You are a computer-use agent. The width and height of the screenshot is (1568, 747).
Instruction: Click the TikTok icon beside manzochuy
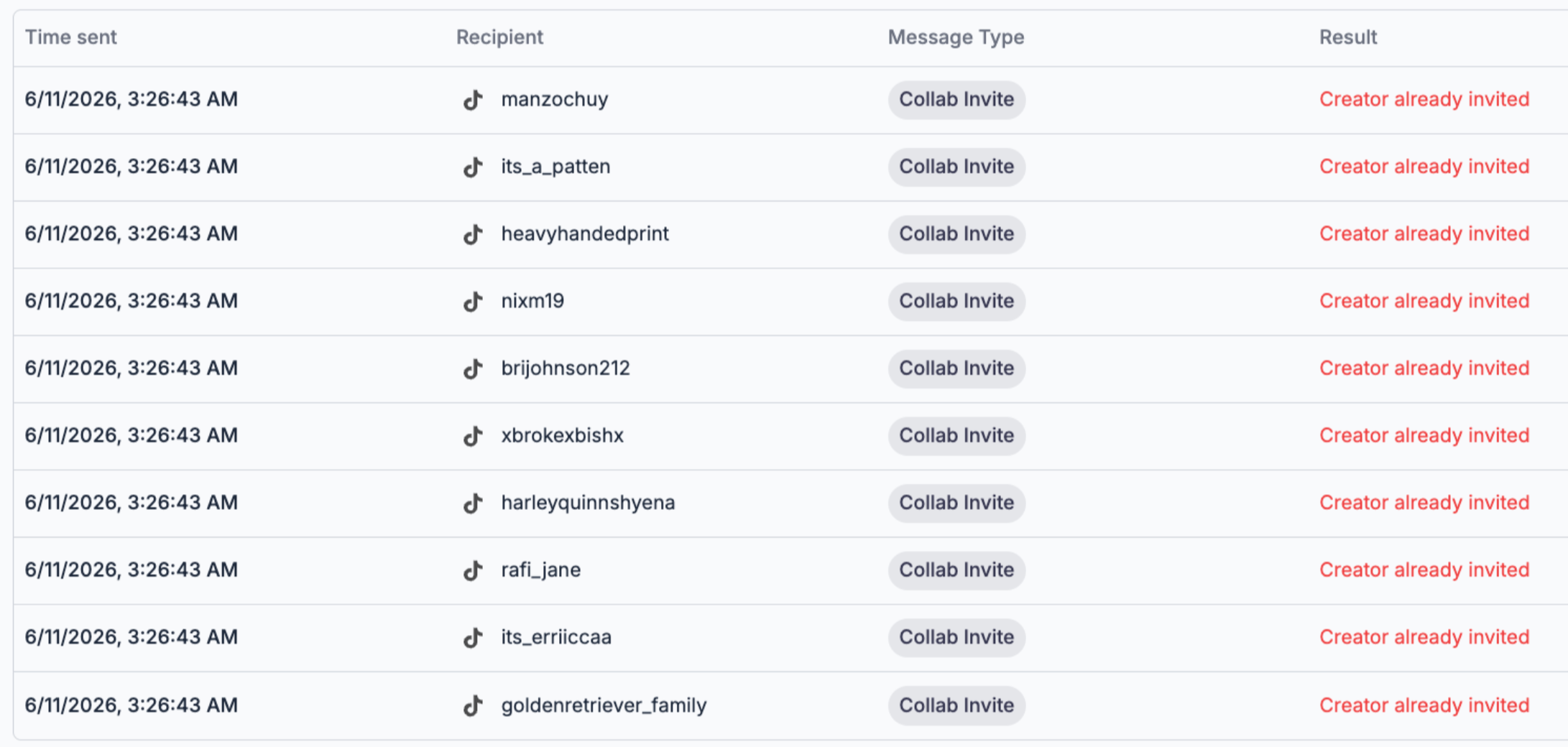point(472,100)
